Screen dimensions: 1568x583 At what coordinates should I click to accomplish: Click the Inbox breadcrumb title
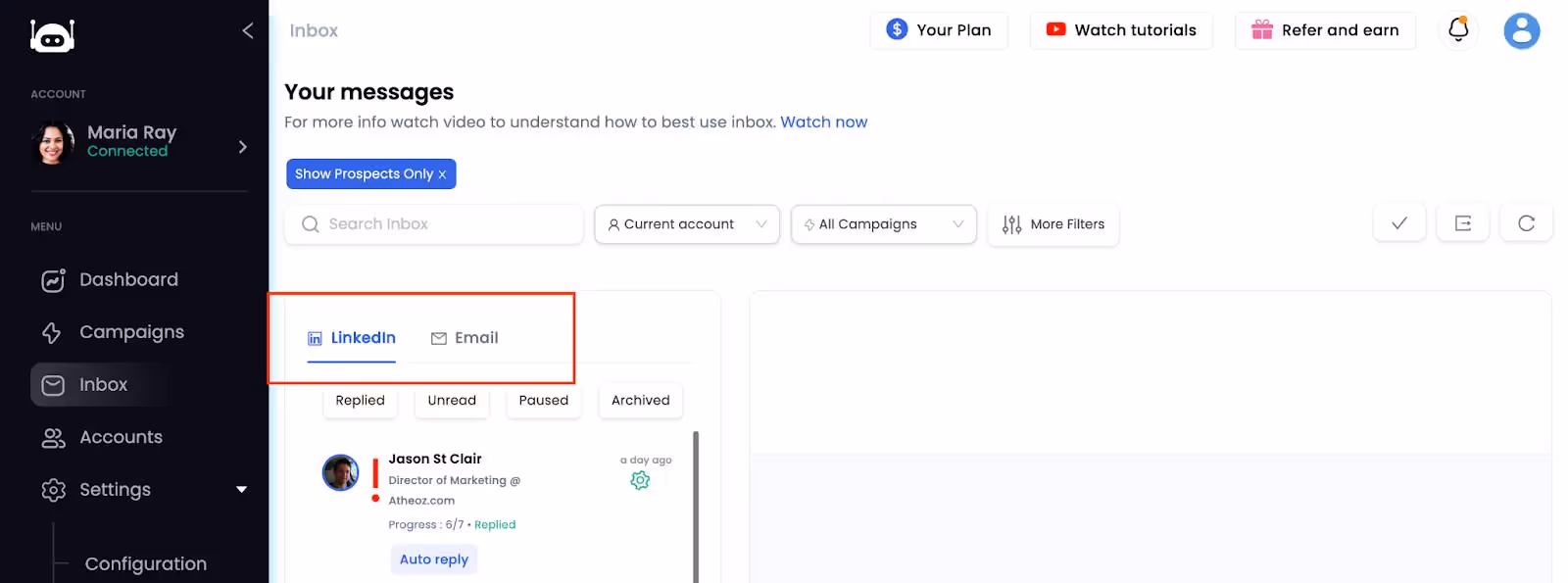[x=314, y=31]
